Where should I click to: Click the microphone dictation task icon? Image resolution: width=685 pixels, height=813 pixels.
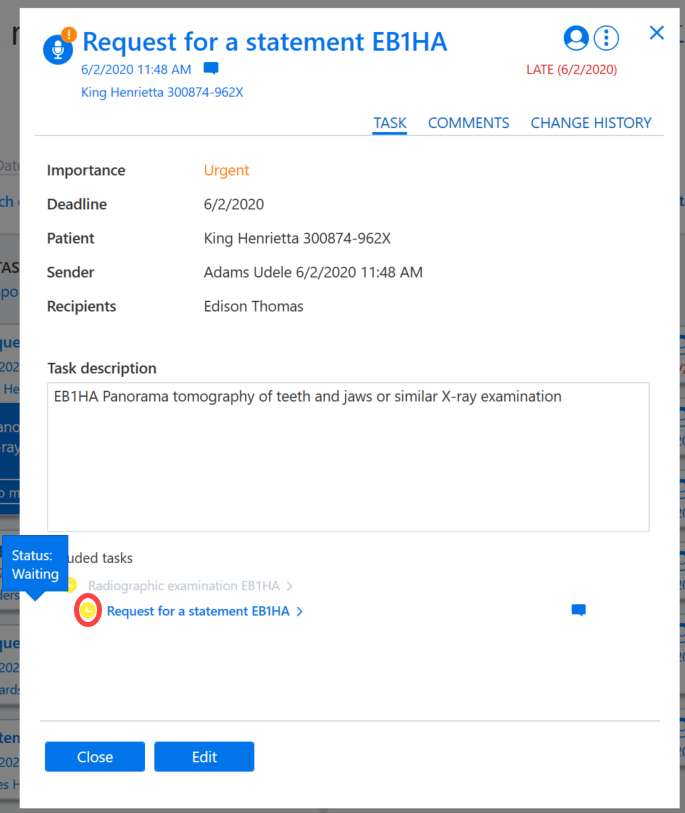pyautogui.click(x=57, y=50)
